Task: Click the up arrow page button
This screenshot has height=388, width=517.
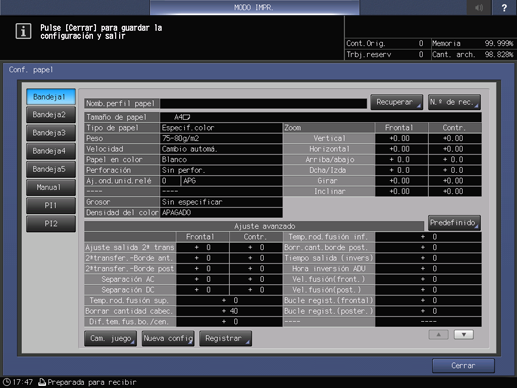Action: 438,335
